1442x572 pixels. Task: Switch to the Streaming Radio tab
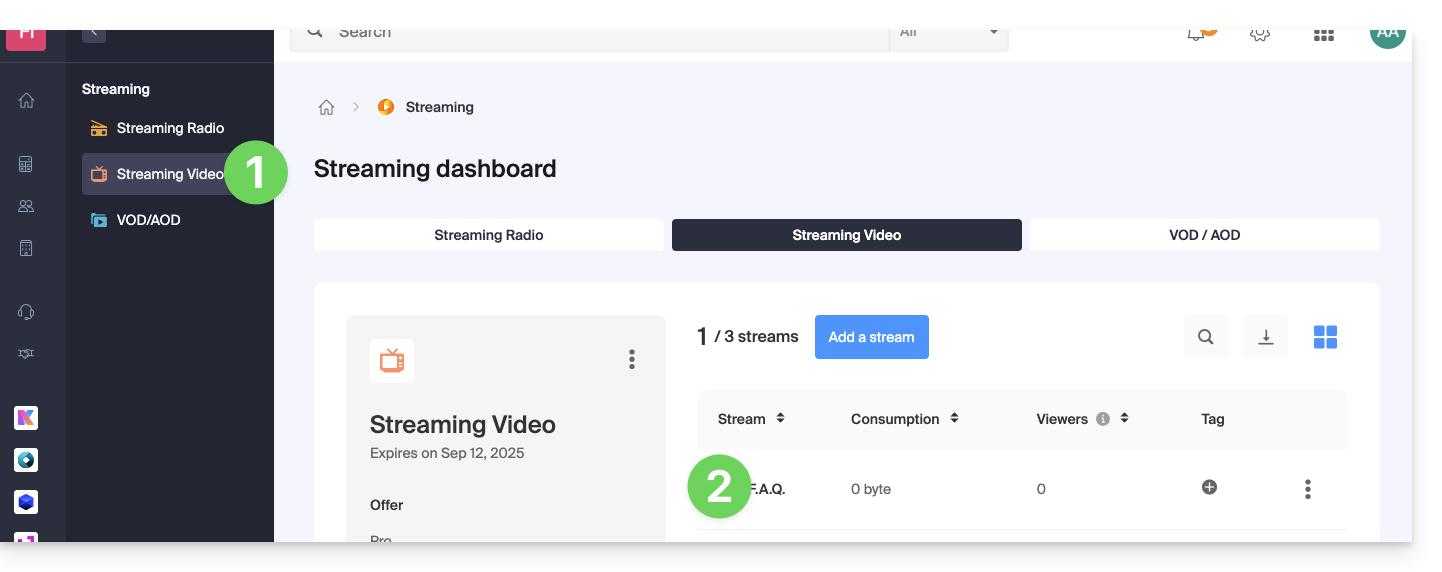tap(488, 235)
